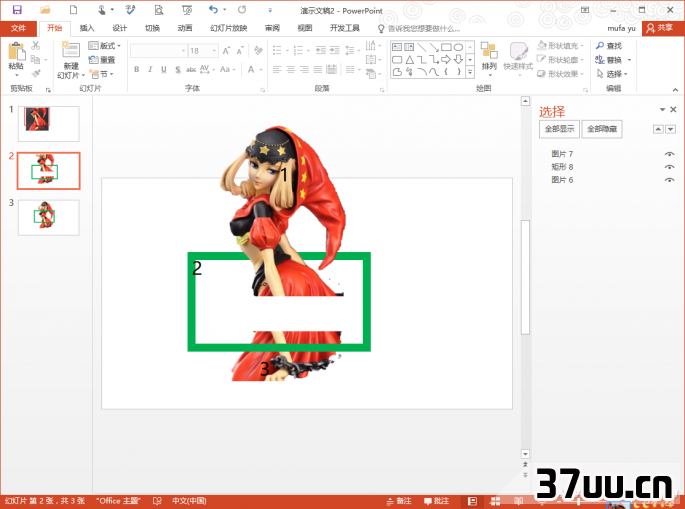Collapse the ribbon with the chevron
Screen dimensions: 685x509
(x=675, y=90)
